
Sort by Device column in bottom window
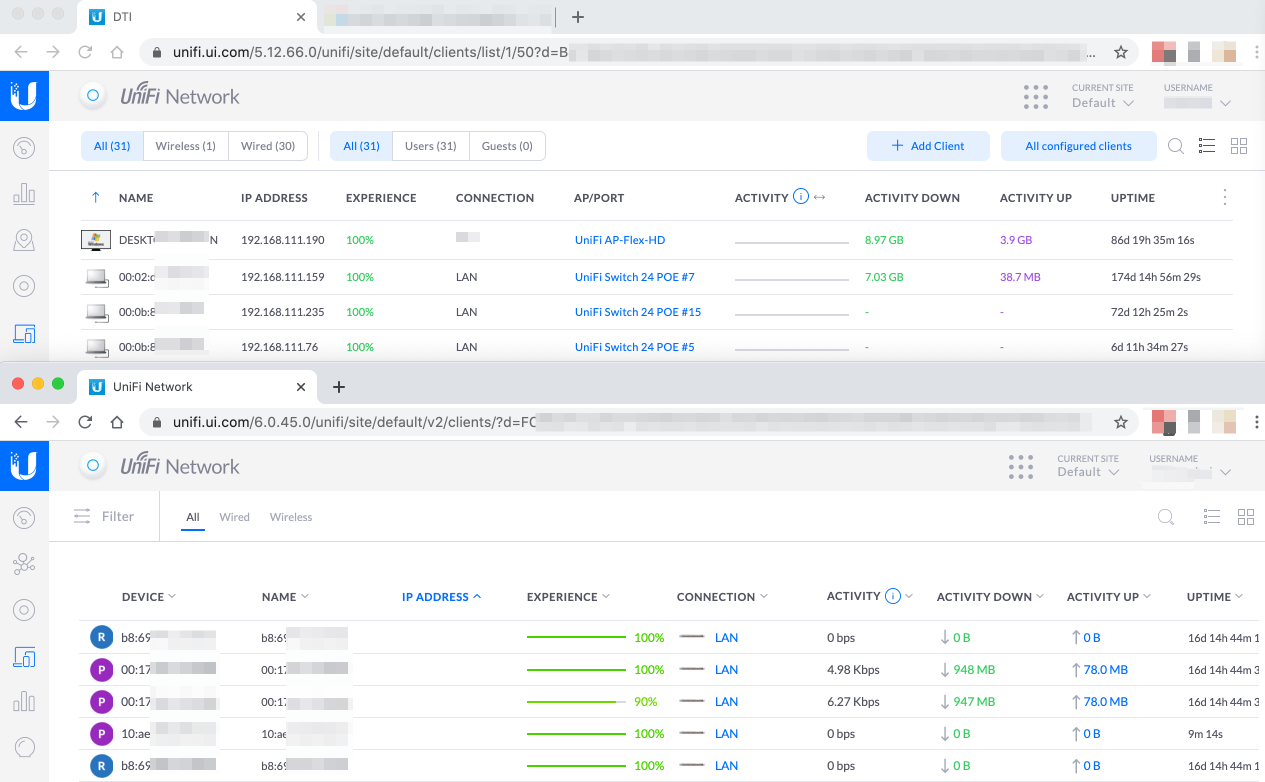pos(149,597)
